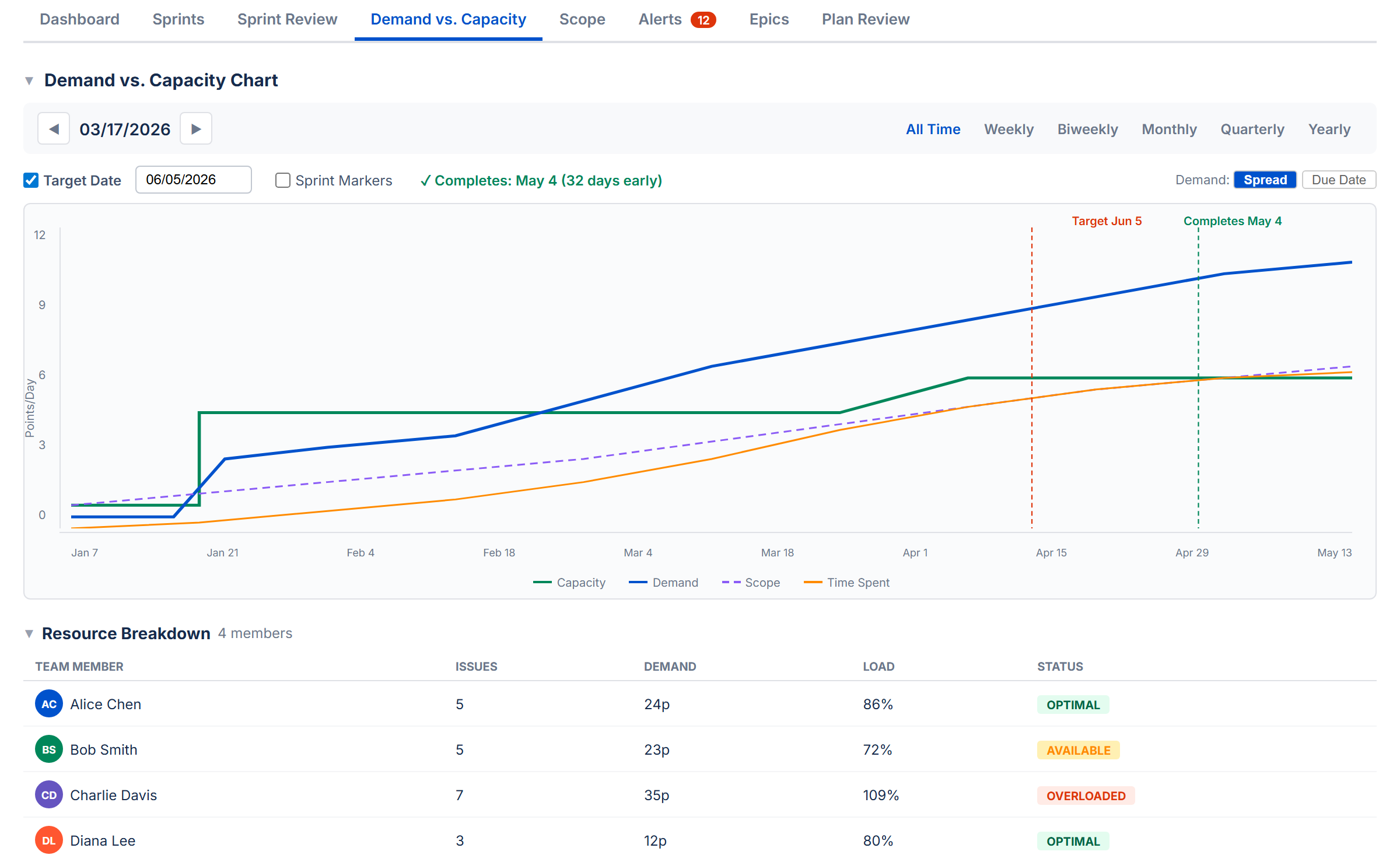
Task: Click the Alerts count badge showing 12
Action: tap(703, 20)
